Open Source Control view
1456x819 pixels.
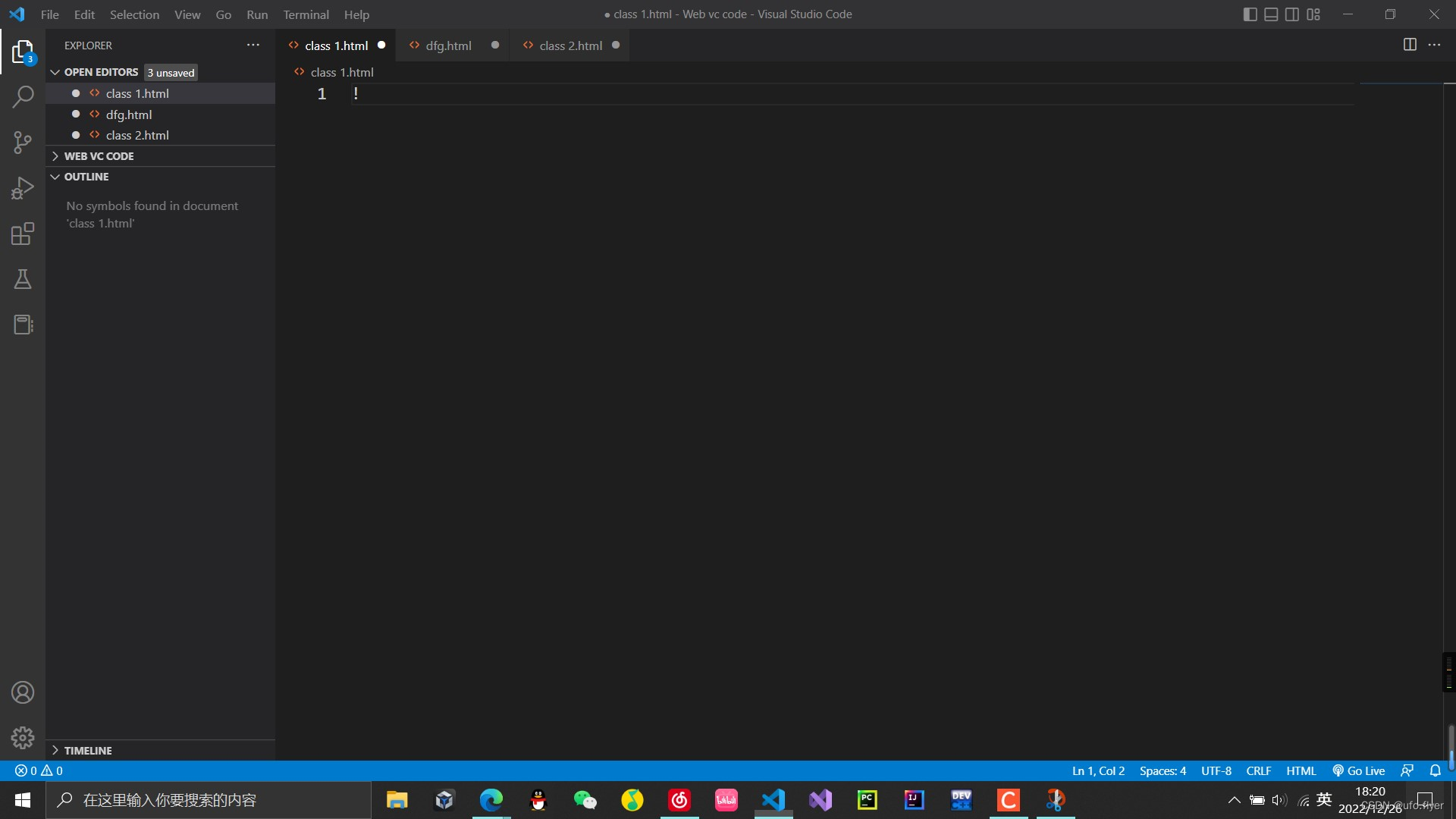click(23, 143)
